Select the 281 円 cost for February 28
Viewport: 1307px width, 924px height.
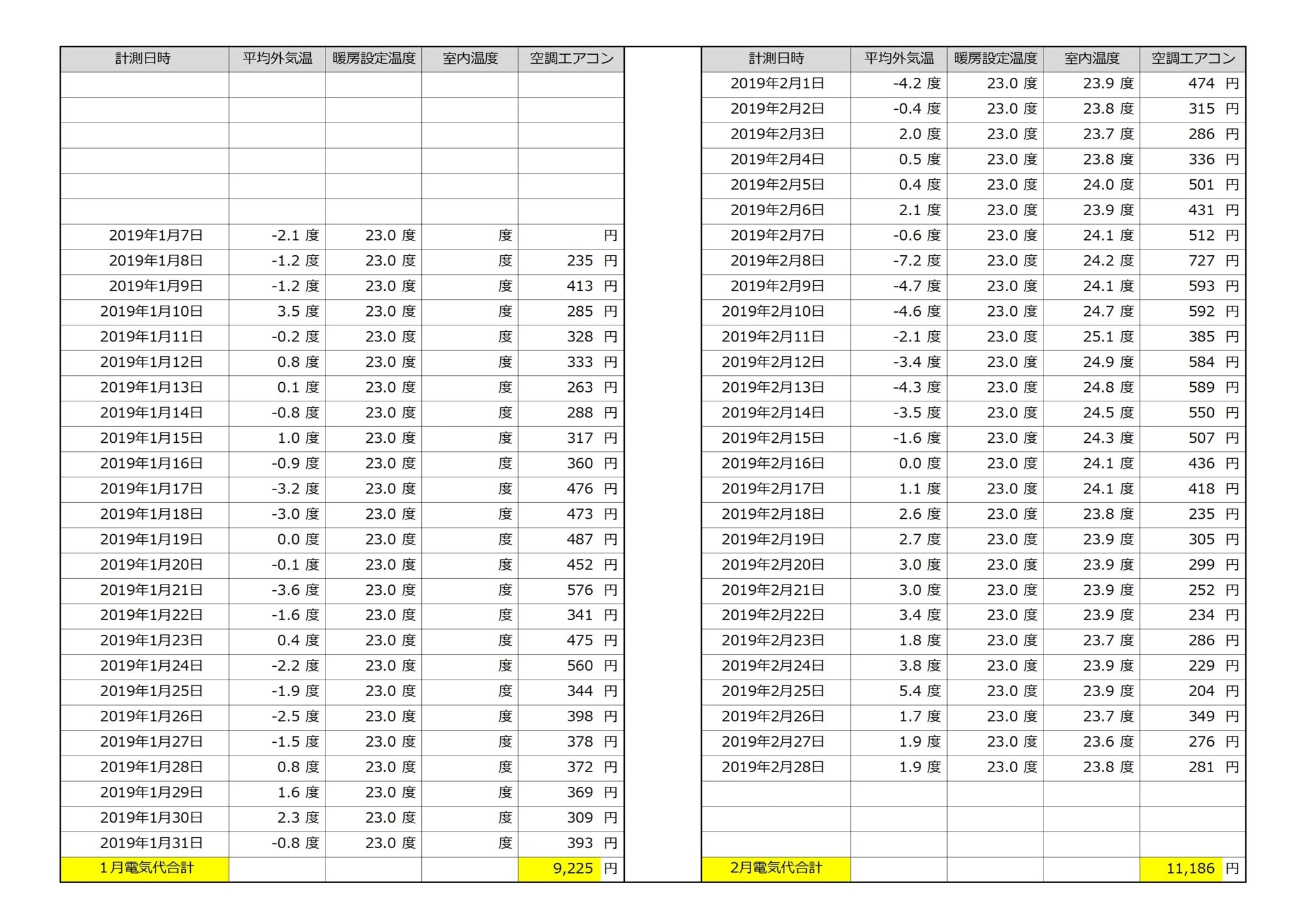point(1192,768)
